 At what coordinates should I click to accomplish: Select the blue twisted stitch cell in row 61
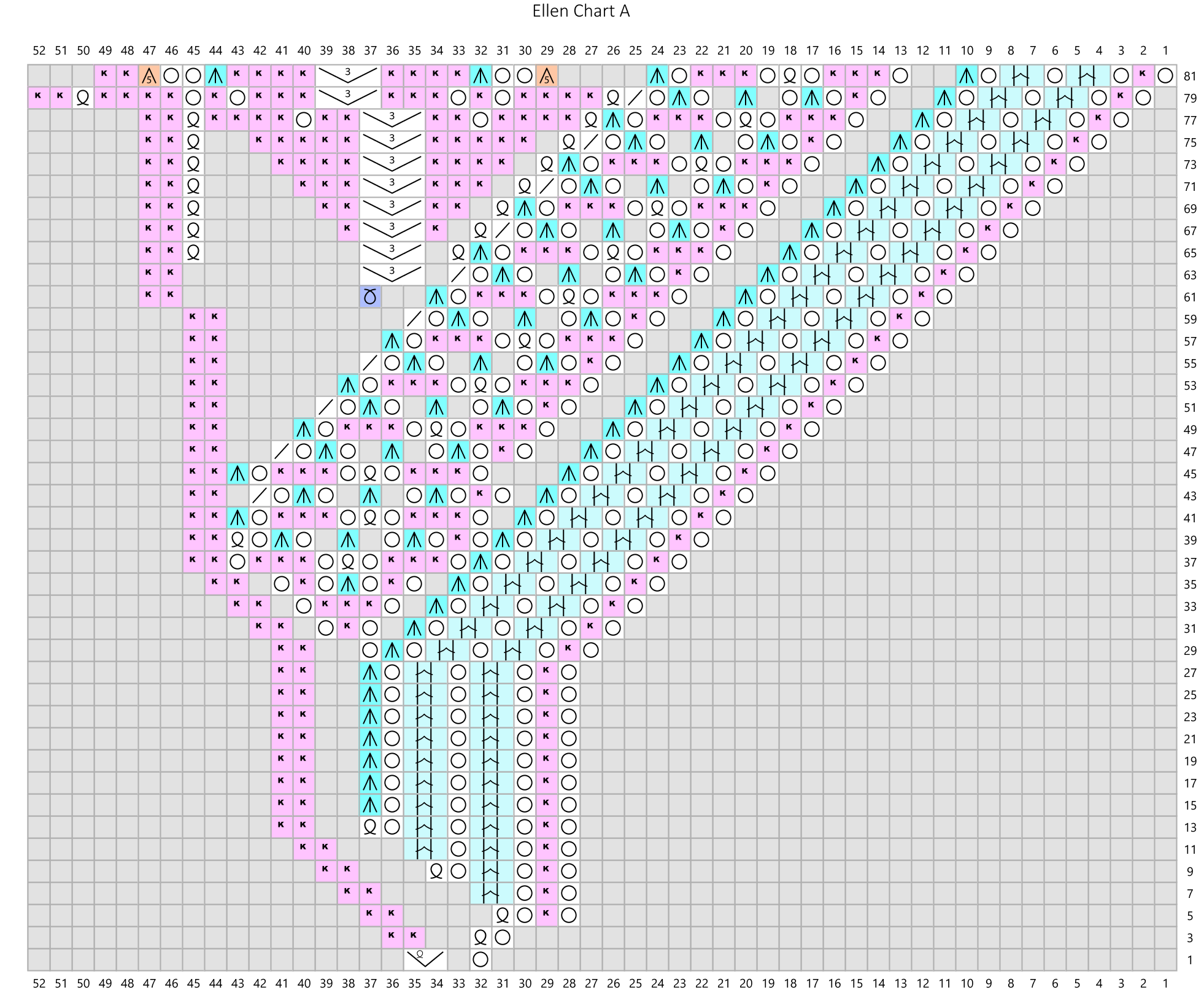(x=370, y=297)
